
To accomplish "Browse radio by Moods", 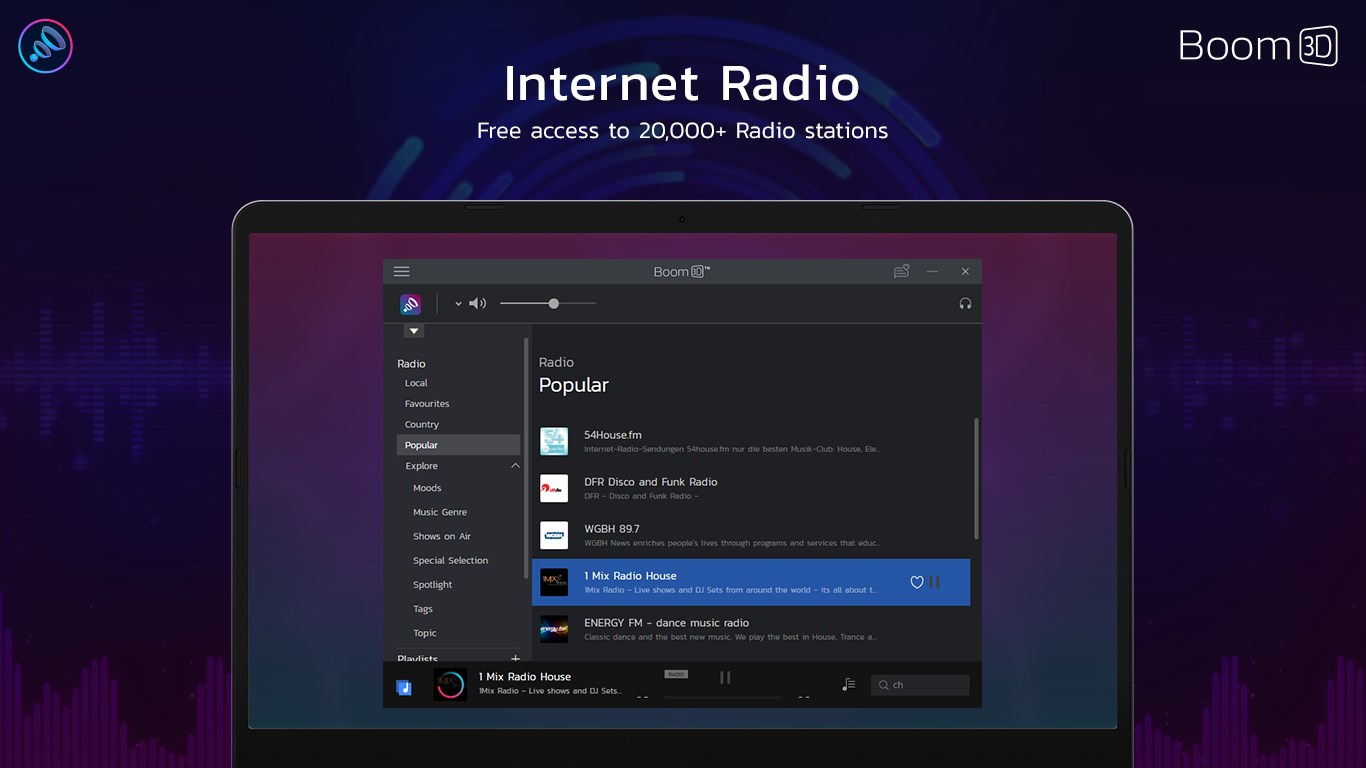I will point(427,488).
